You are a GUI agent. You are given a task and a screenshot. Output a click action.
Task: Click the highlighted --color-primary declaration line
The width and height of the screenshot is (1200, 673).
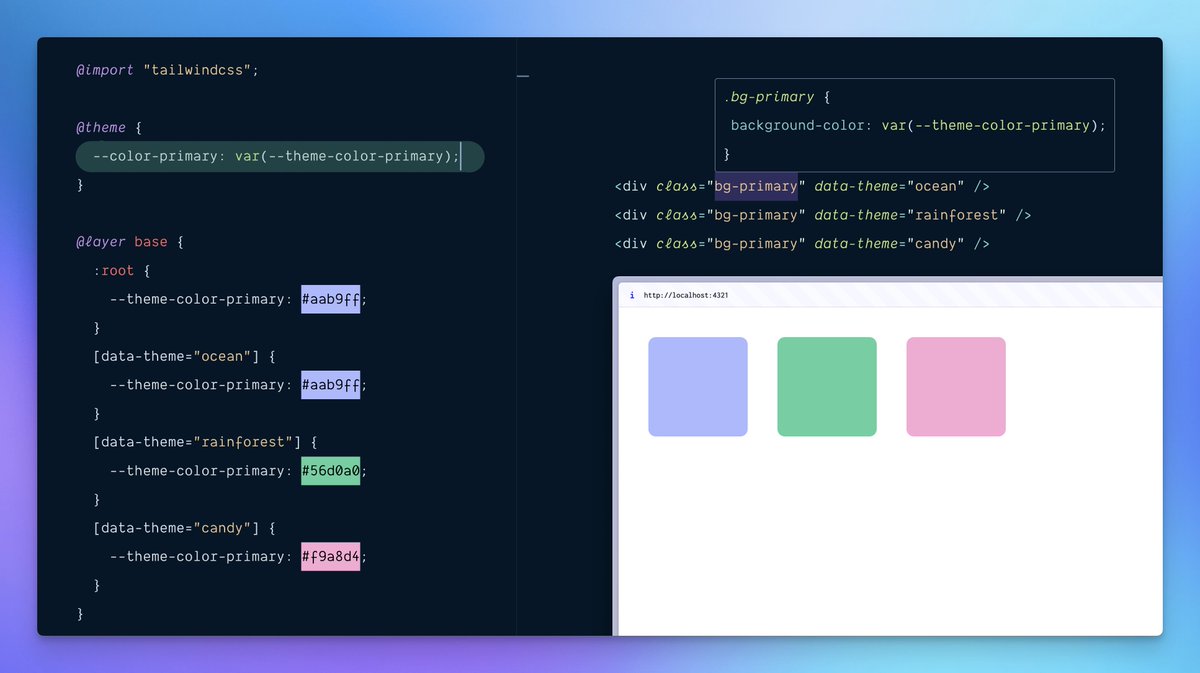pos(280,157)
